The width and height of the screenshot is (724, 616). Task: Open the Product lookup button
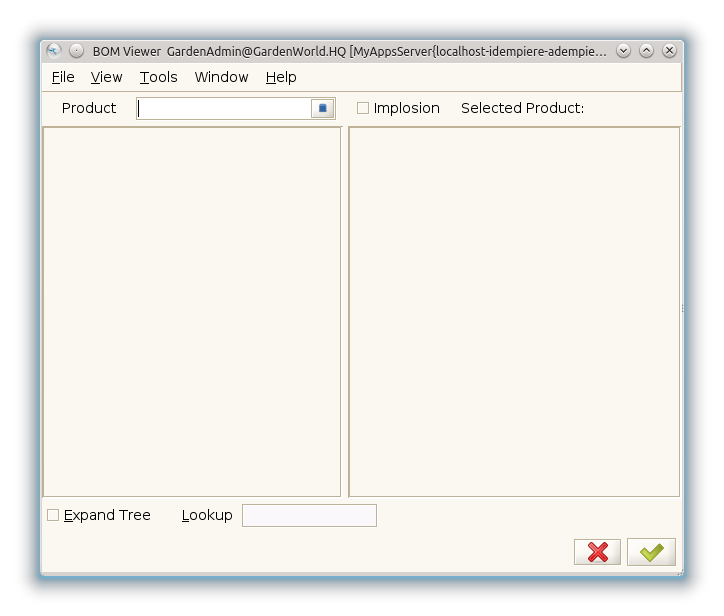click(x=322, y=108)
